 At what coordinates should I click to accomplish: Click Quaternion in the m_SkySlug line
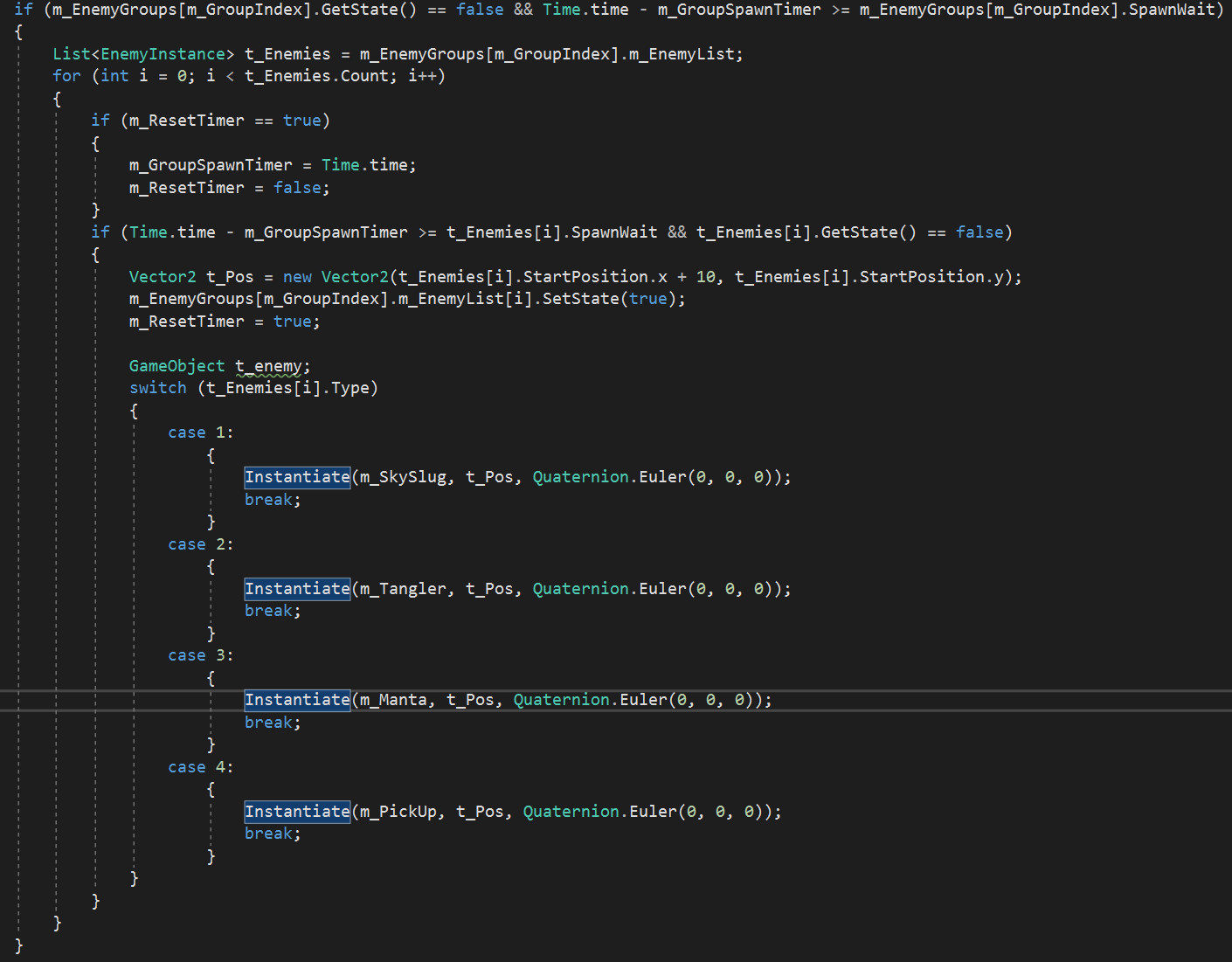coord(580,477)
